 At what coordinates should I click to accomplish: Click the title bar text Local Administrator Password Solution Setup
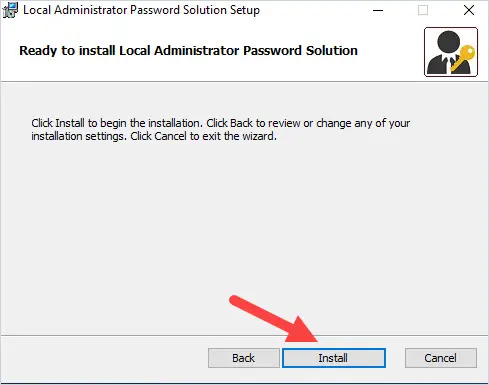tap(141, 10)
